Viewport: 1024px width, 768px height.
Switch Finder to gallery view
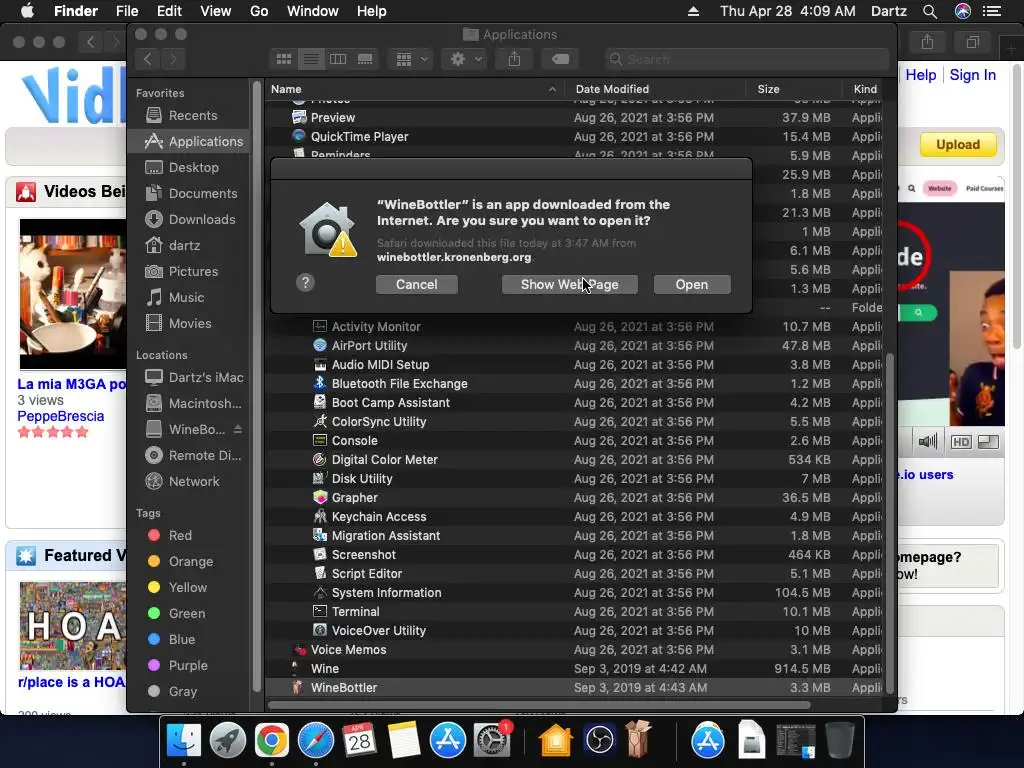(365, 59)
